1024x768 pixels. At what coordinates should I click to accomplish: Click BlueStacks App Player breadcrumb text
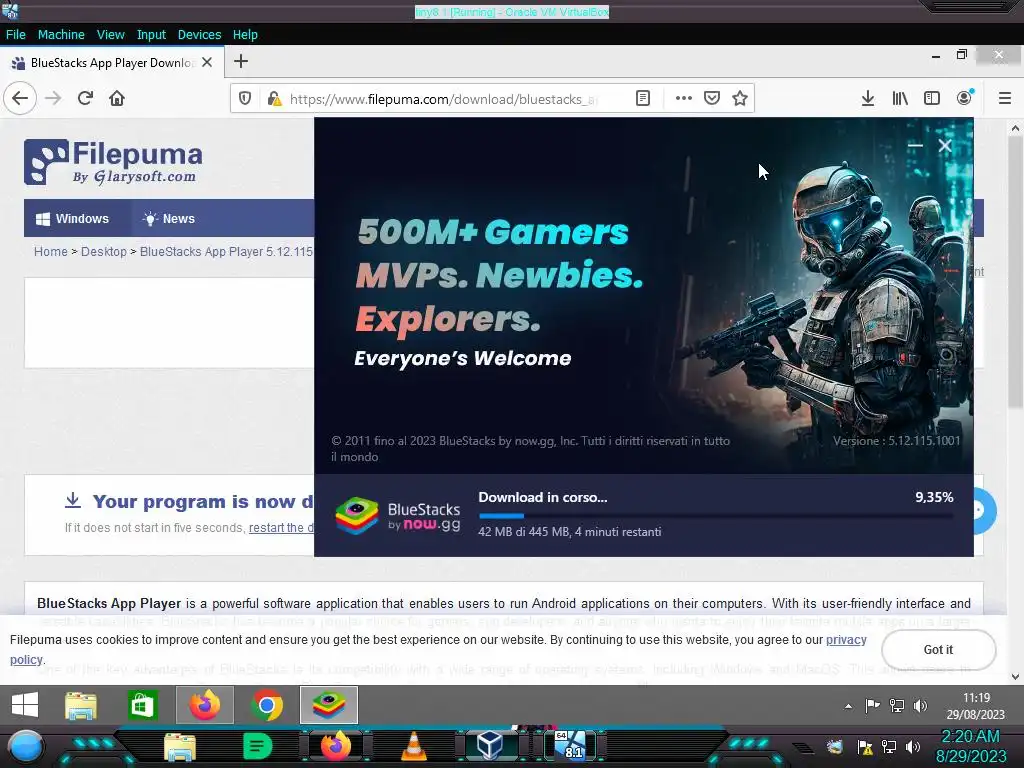point(227,251)
